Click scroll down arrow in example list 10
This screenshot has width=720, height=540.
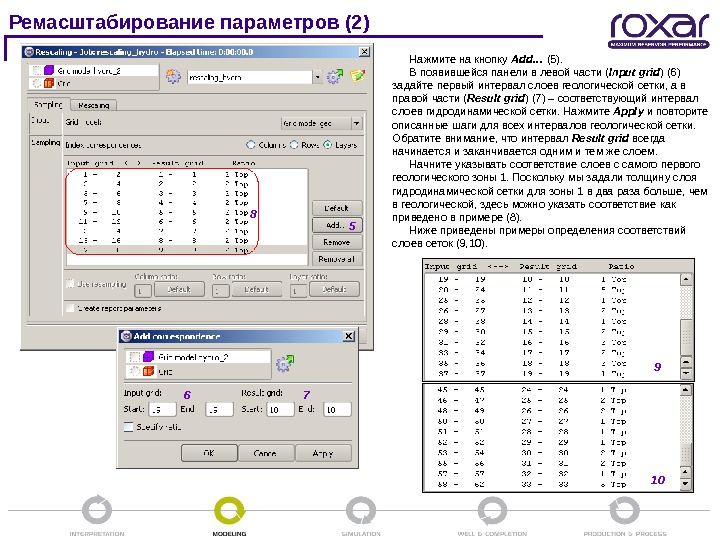tap(685, 484)
